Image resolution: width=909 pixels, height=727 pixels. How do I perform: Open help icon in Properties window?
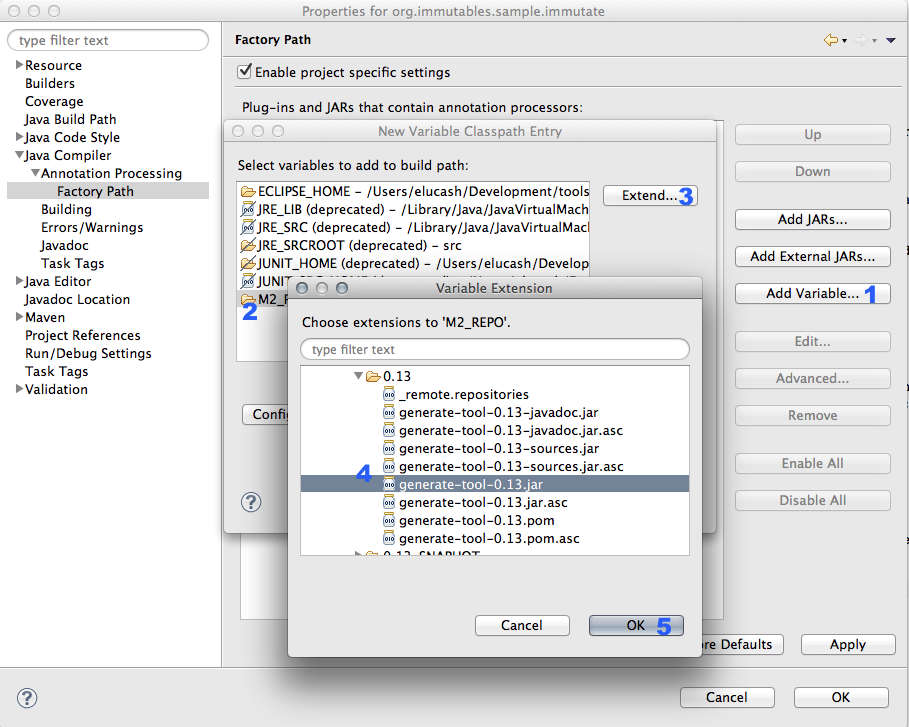click(x=27, y=697)
